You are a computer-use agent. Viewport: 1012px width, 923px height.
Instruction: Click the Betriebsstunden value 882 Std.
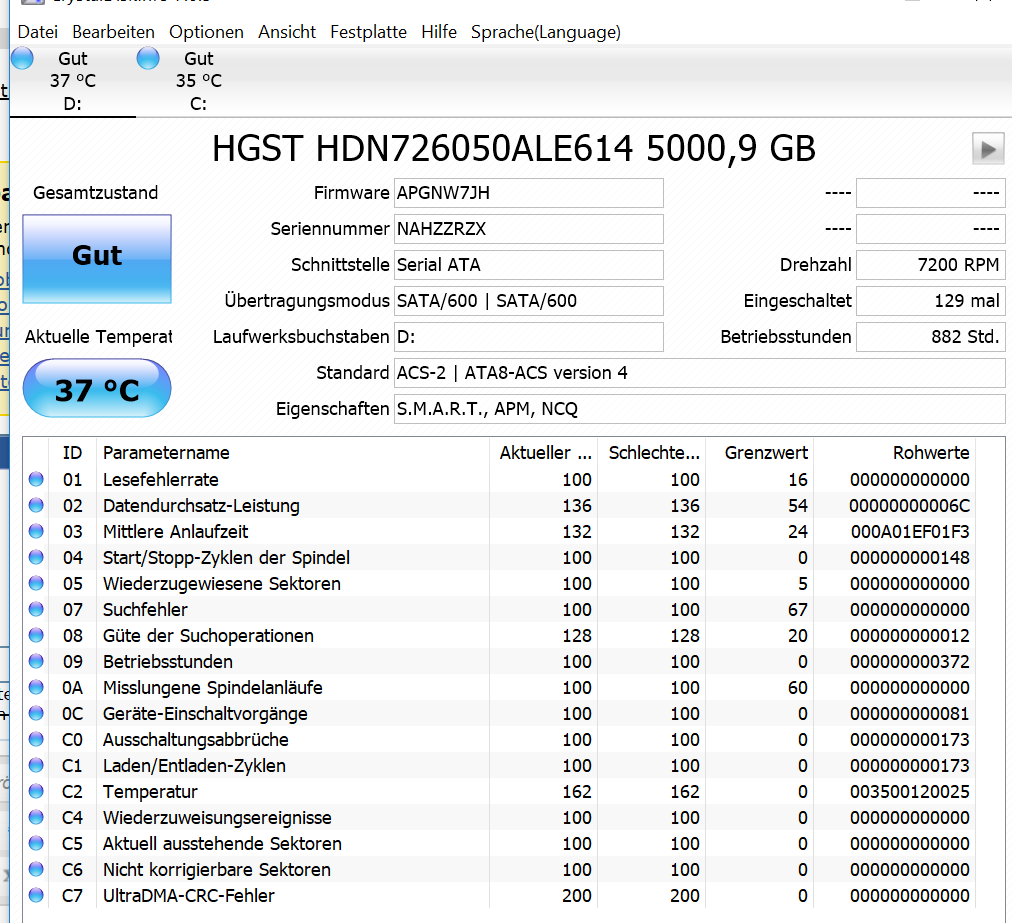click(x=931, y=337)
